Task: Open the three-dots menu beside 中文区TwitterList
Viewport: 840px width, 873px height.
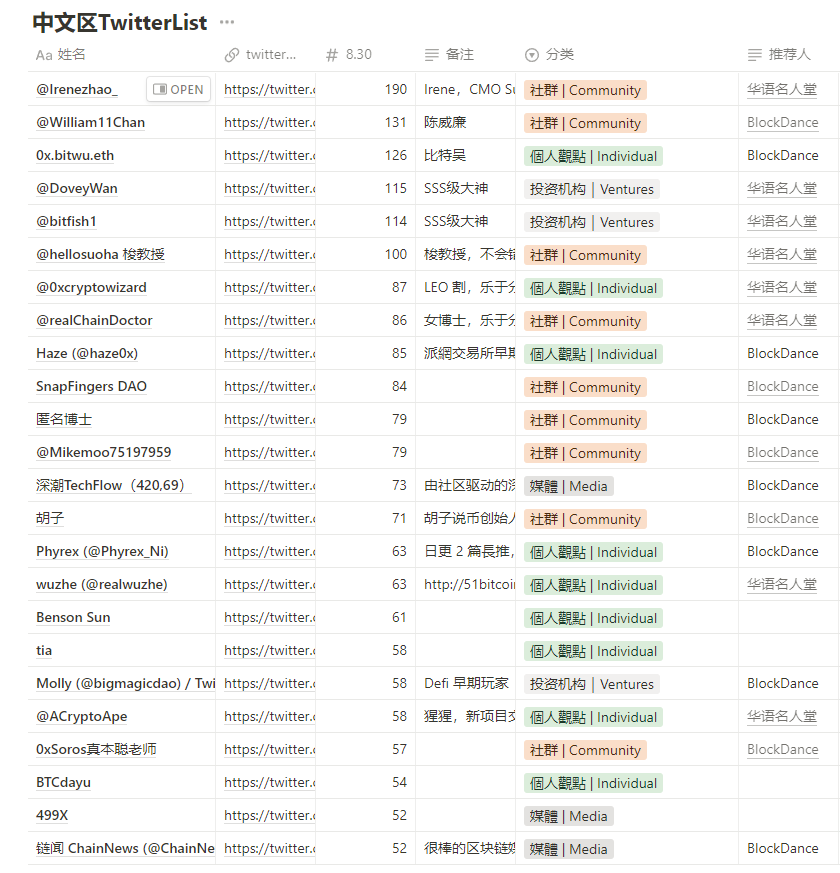Action: 227,22
